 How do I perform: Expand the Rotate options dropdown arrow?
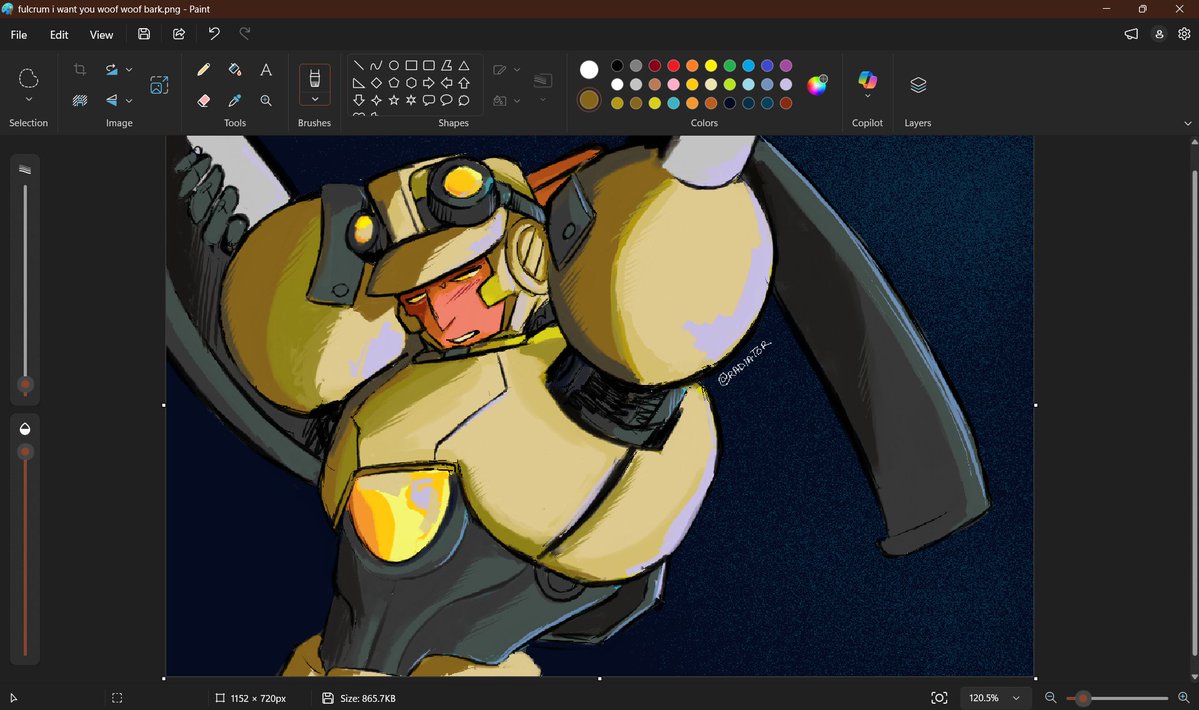(128, 70)
